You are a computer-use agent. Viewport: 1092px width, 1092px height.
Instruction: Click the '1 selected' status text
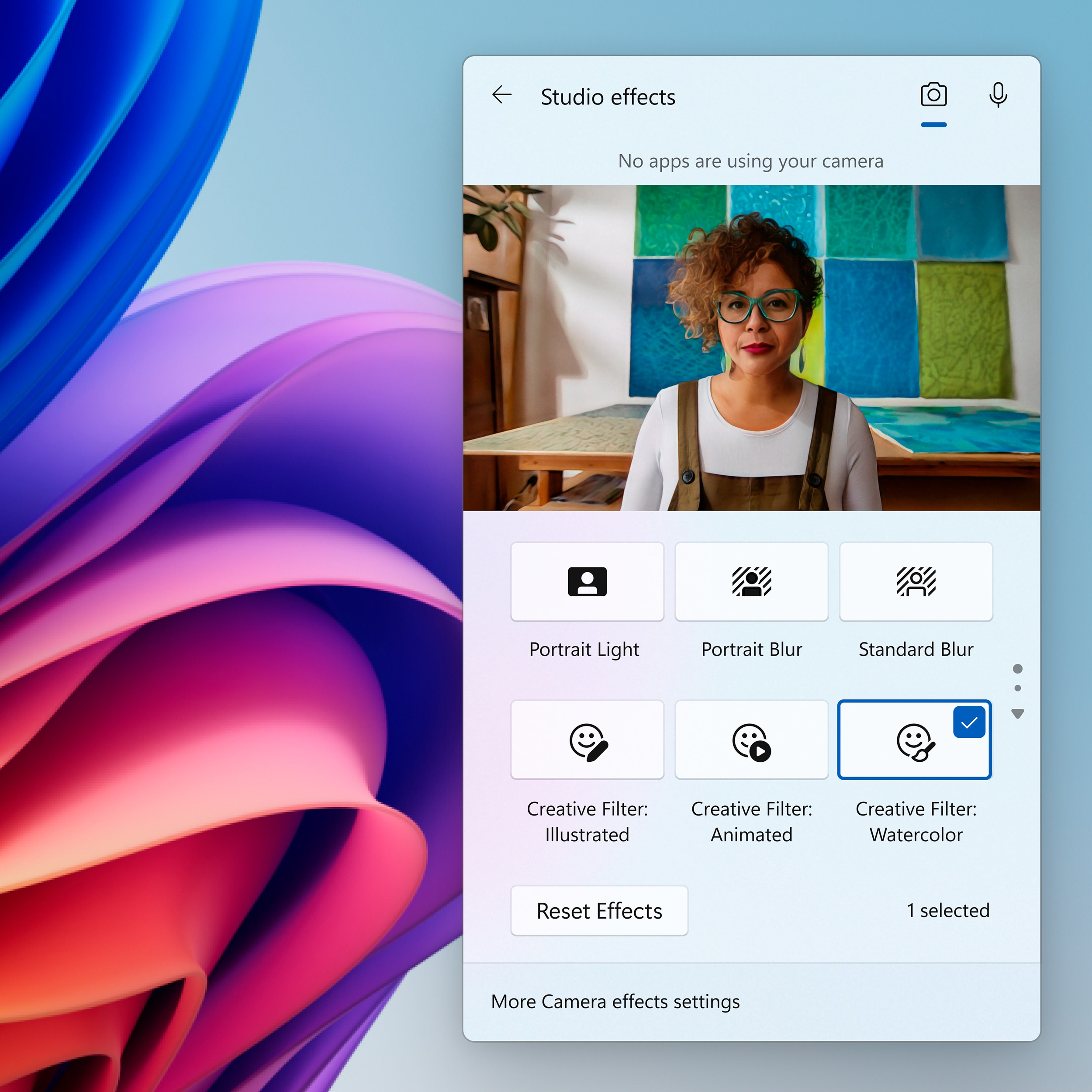(x=948, y=911)
